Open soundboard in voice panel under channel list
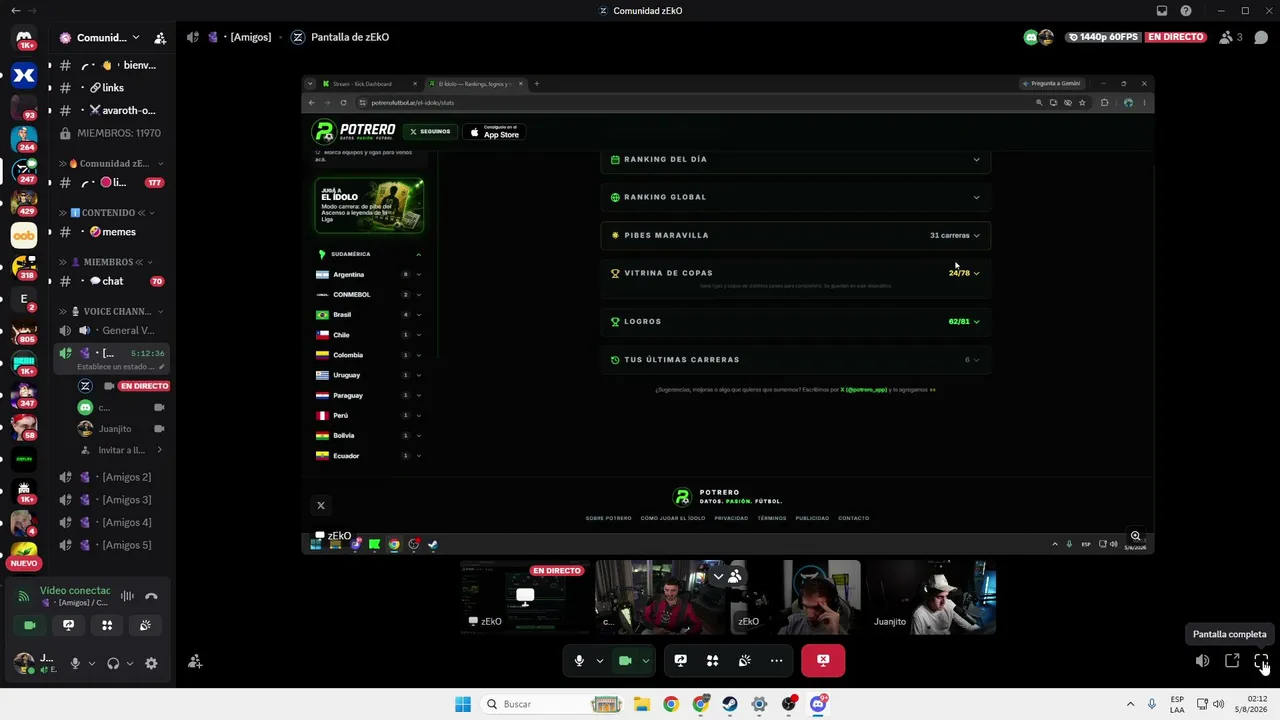The width and height of the screenshot is (1280, 720). point(145,625)
